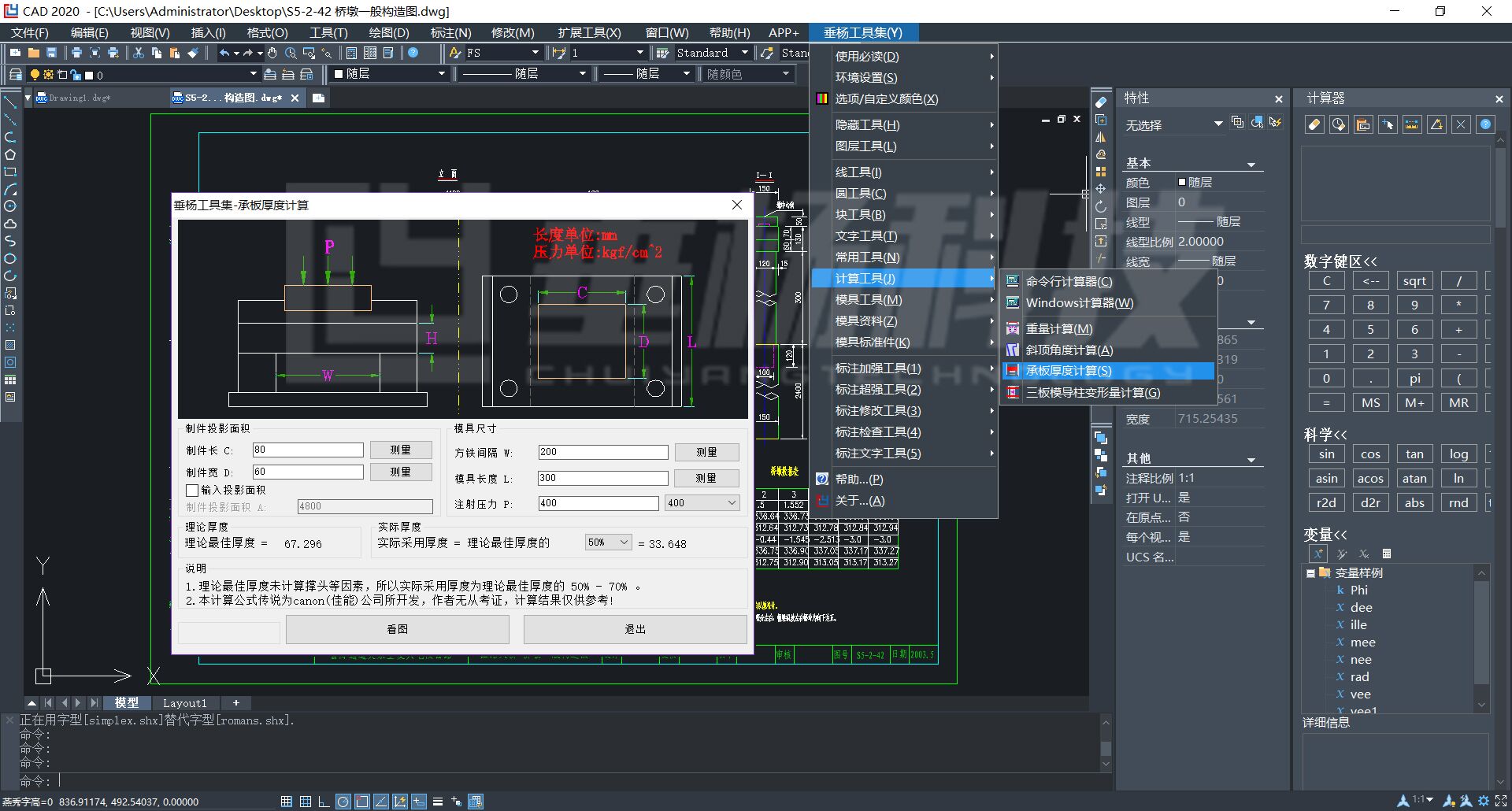Toggle object snap in status bar
This screenshot has width=1512, height=811.
coord(362,802)
